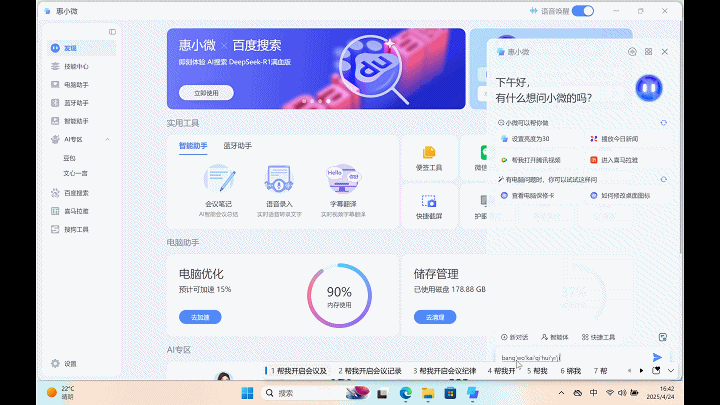
Task: Launch the 字幕翻译 tool
Action: tap(343, 191)
